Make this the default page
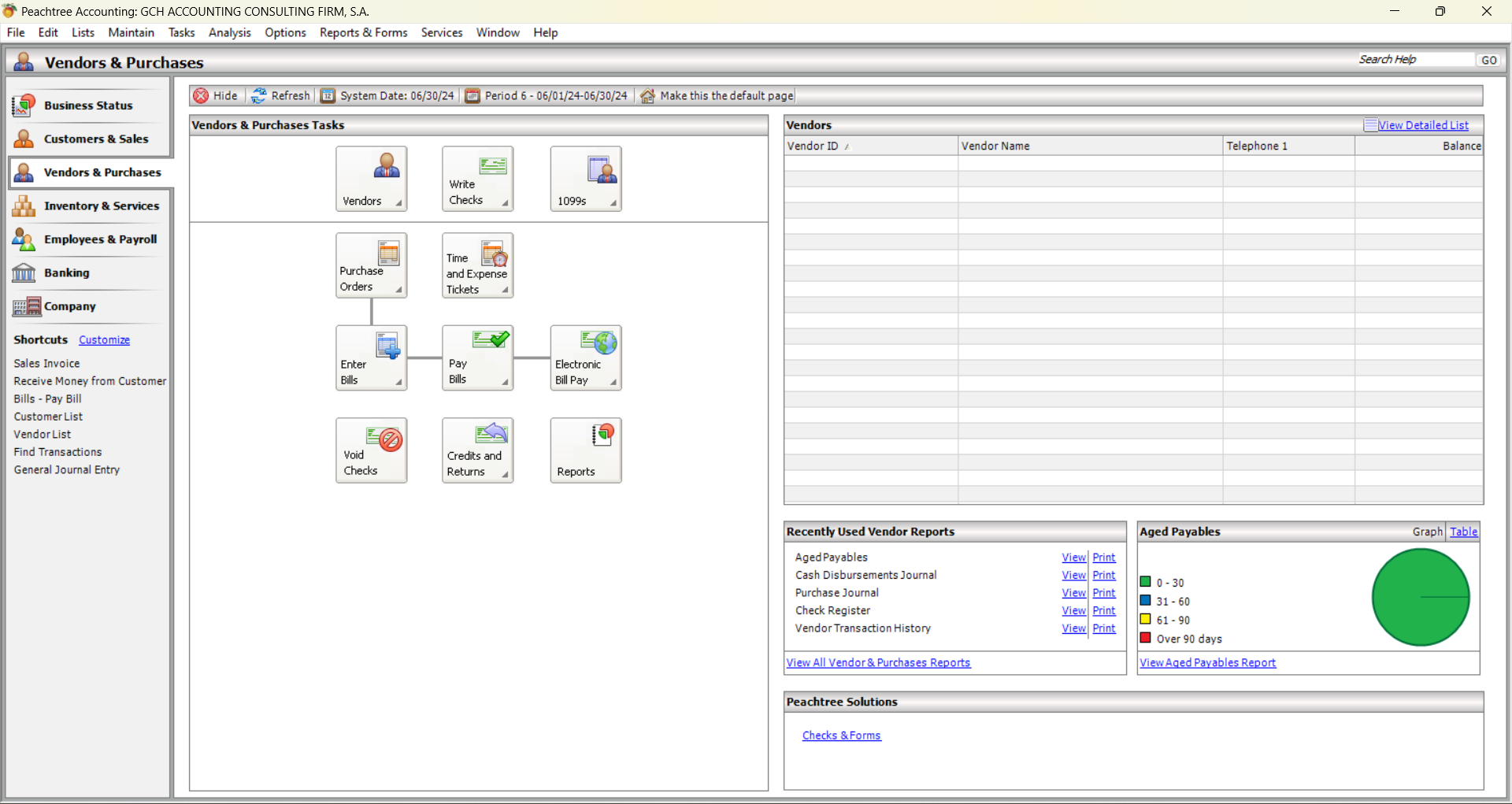1512x804 pixels. click(717, 96)
